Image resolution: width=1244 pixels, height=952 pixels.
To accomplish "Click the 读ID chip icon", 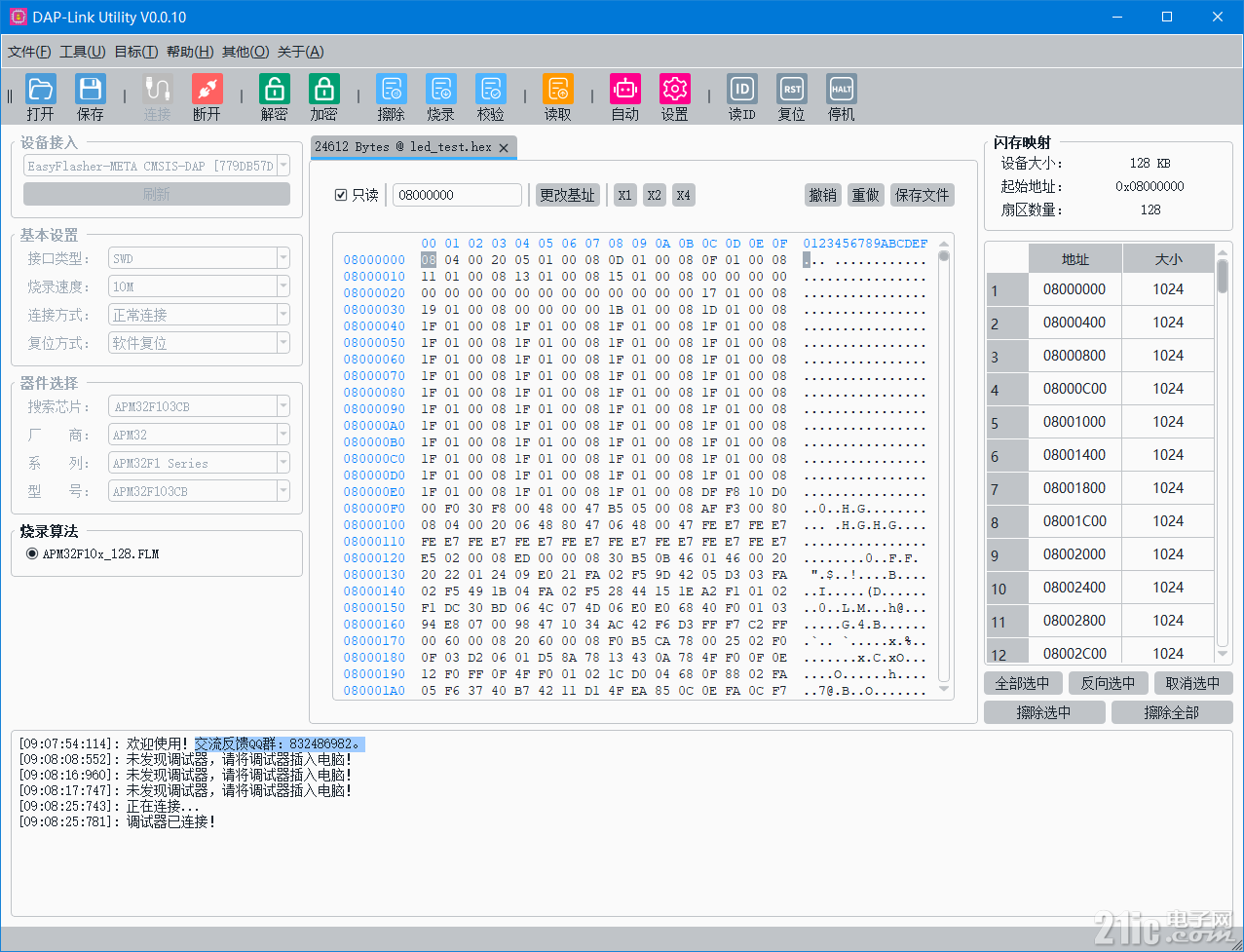I will [742, 90].
